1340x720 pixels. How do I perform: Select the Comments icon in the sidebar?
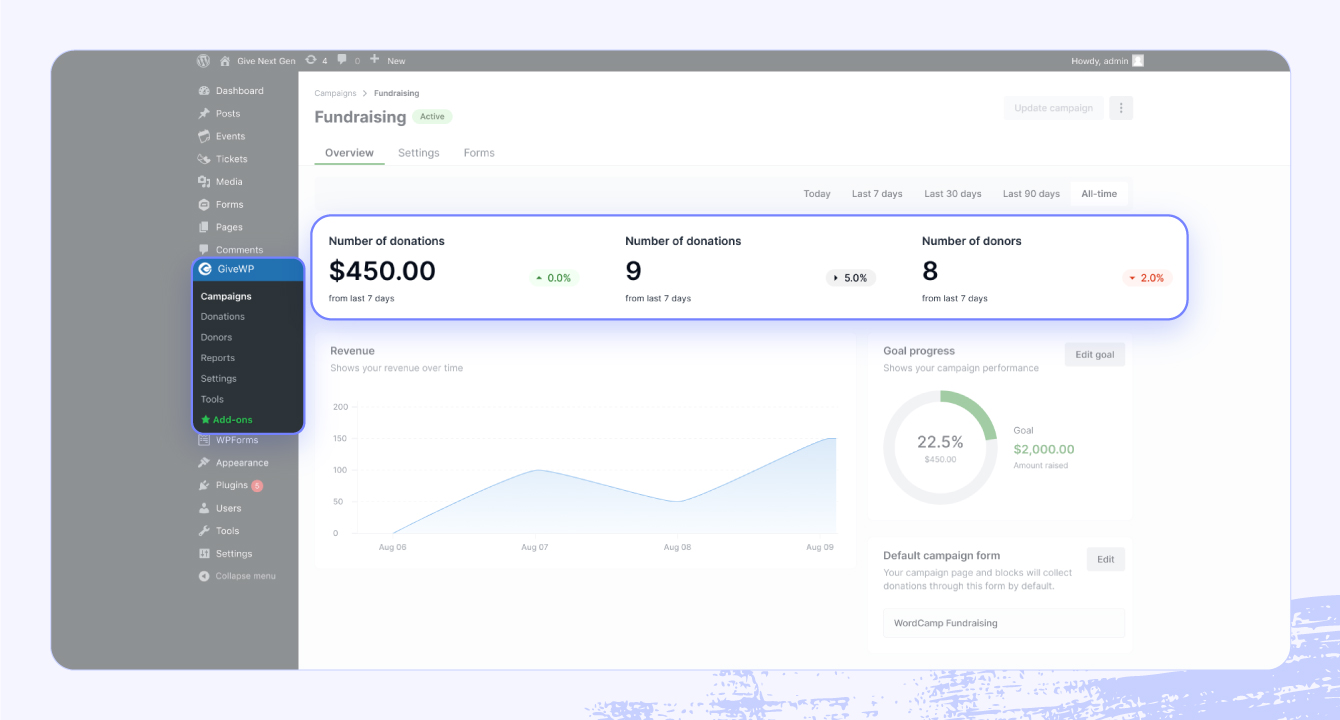207,249
